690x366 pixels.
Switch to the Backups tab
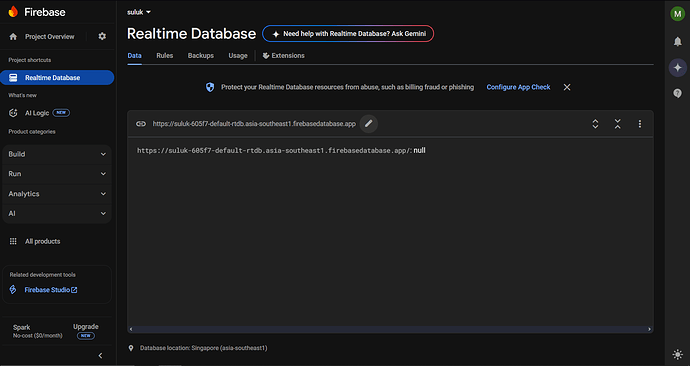pos(201,55)
